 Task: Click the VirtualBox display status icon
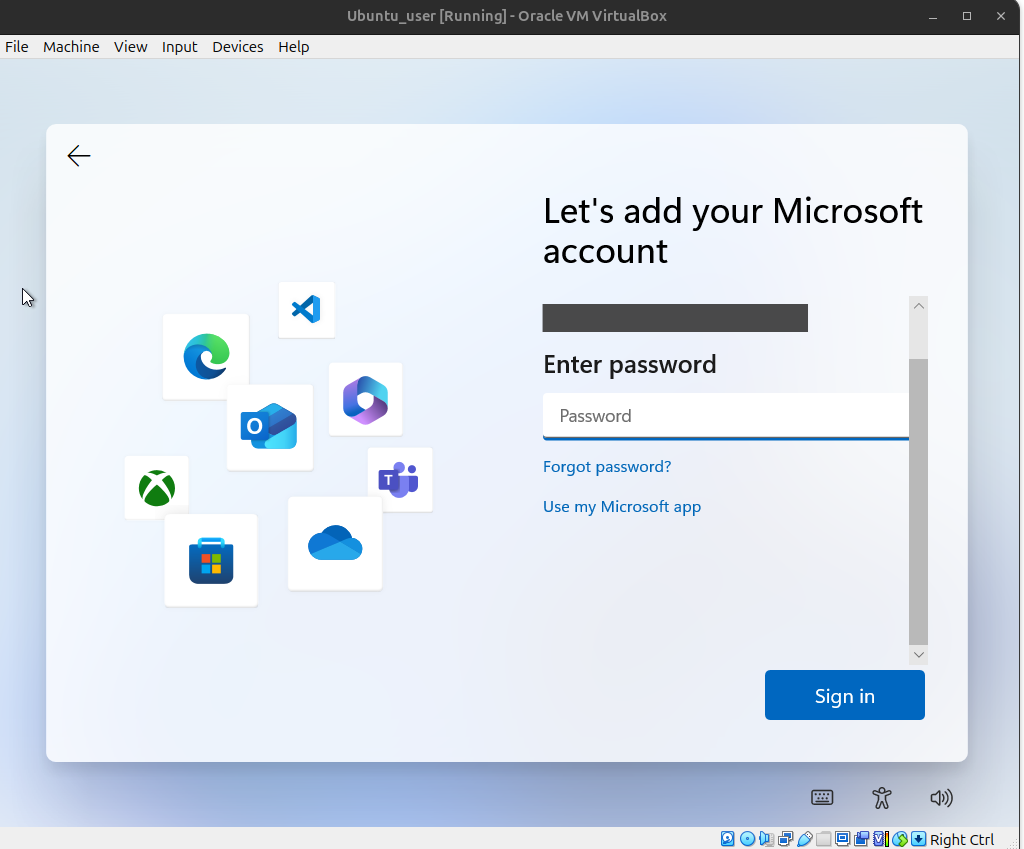[842, 839]
